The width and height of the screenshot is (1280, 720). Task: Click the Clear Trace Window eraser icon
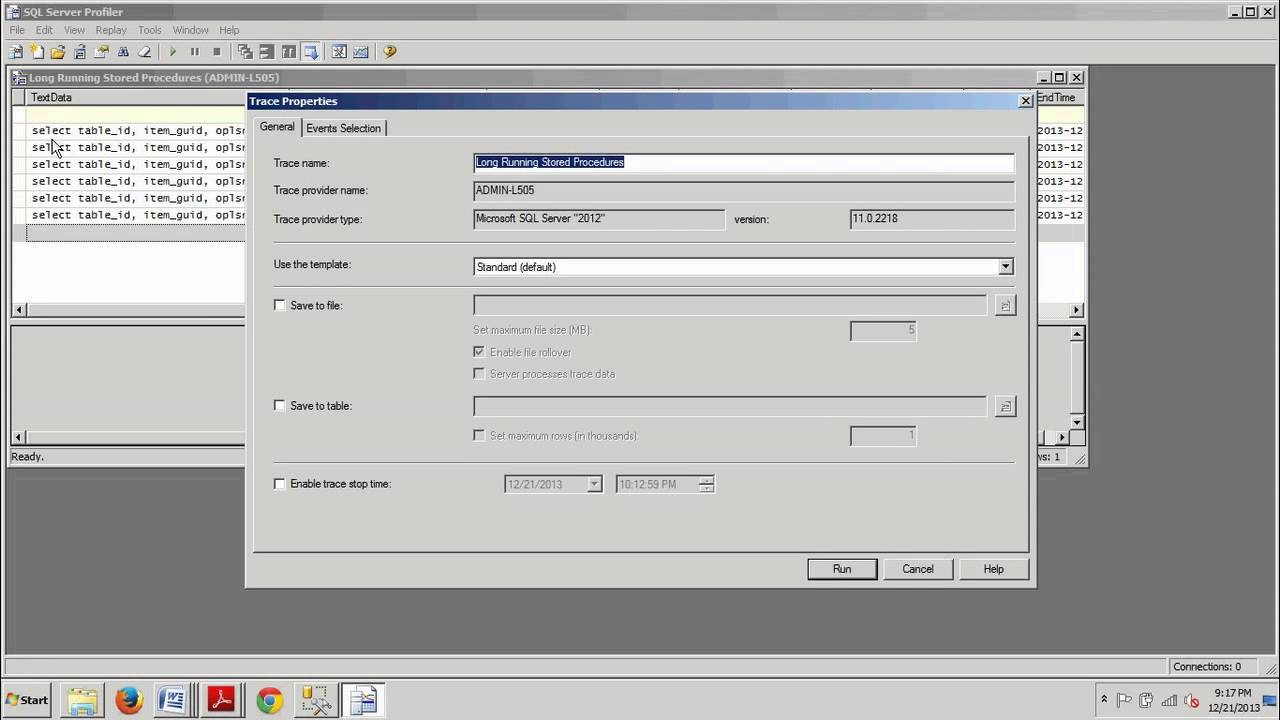pos(145,52)
